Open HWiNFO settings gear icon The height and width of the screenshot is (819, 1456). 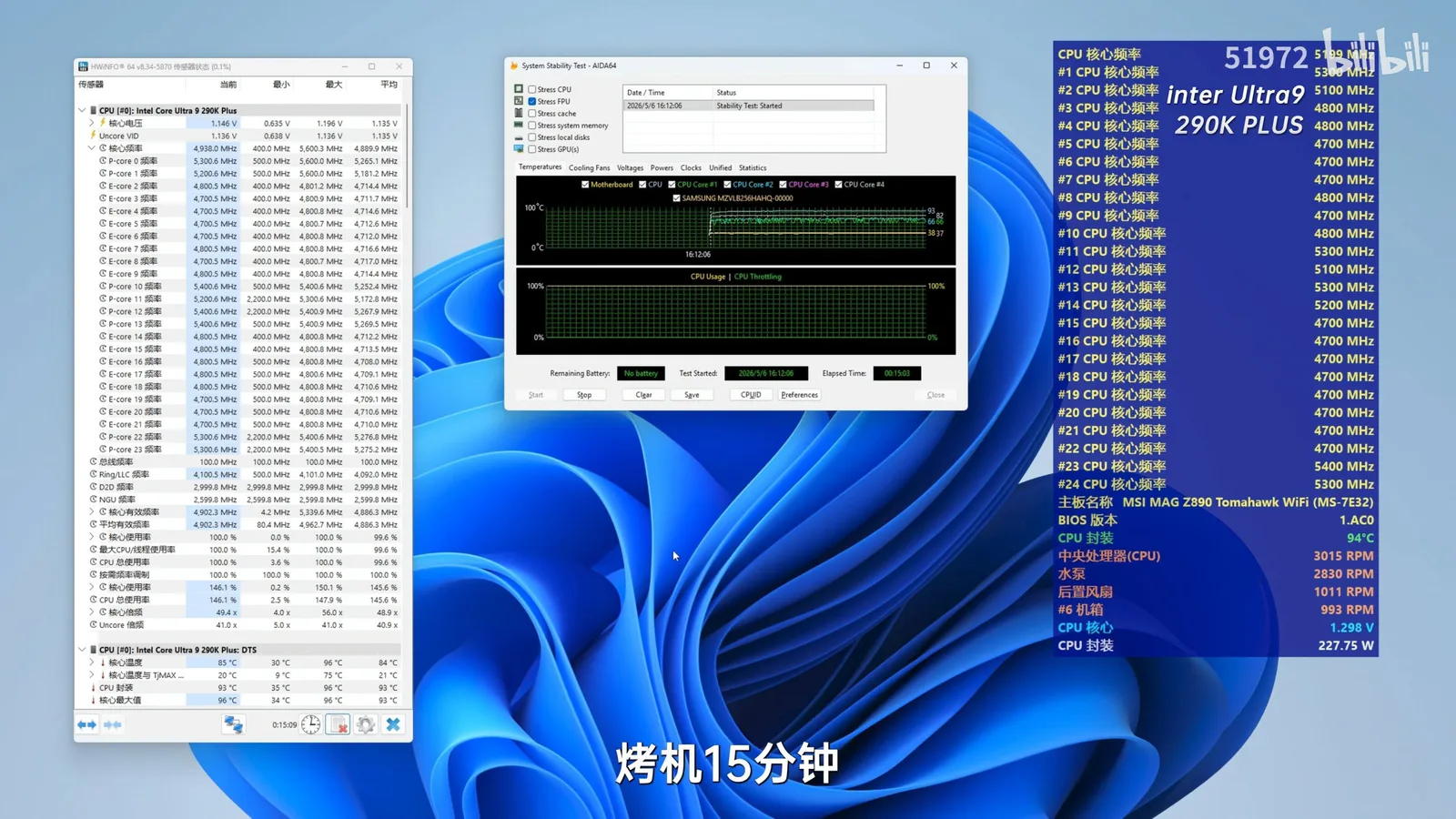pos(366,724)
